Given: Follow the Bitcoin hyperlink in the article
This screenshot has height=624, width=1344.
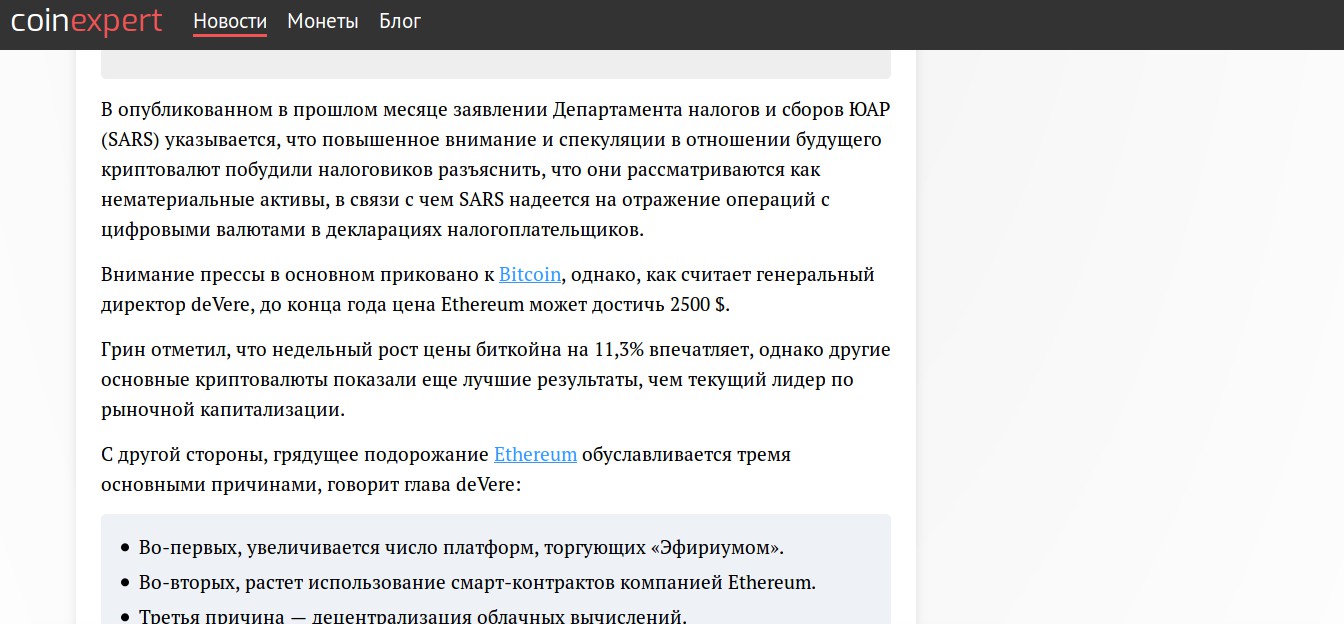Looking at the screenshot, I should click(x=531, y=275).
